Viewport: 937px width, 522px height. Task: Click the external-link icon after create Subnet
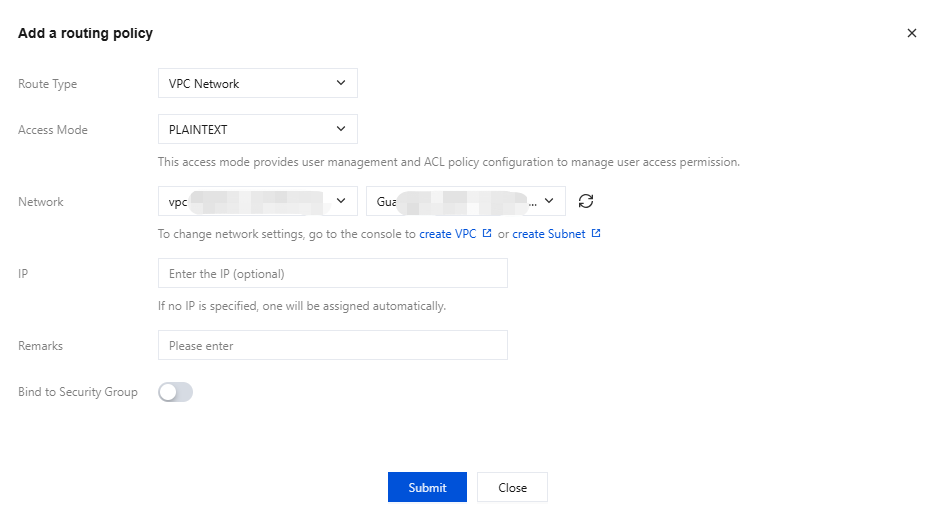(x=596, y=234)
